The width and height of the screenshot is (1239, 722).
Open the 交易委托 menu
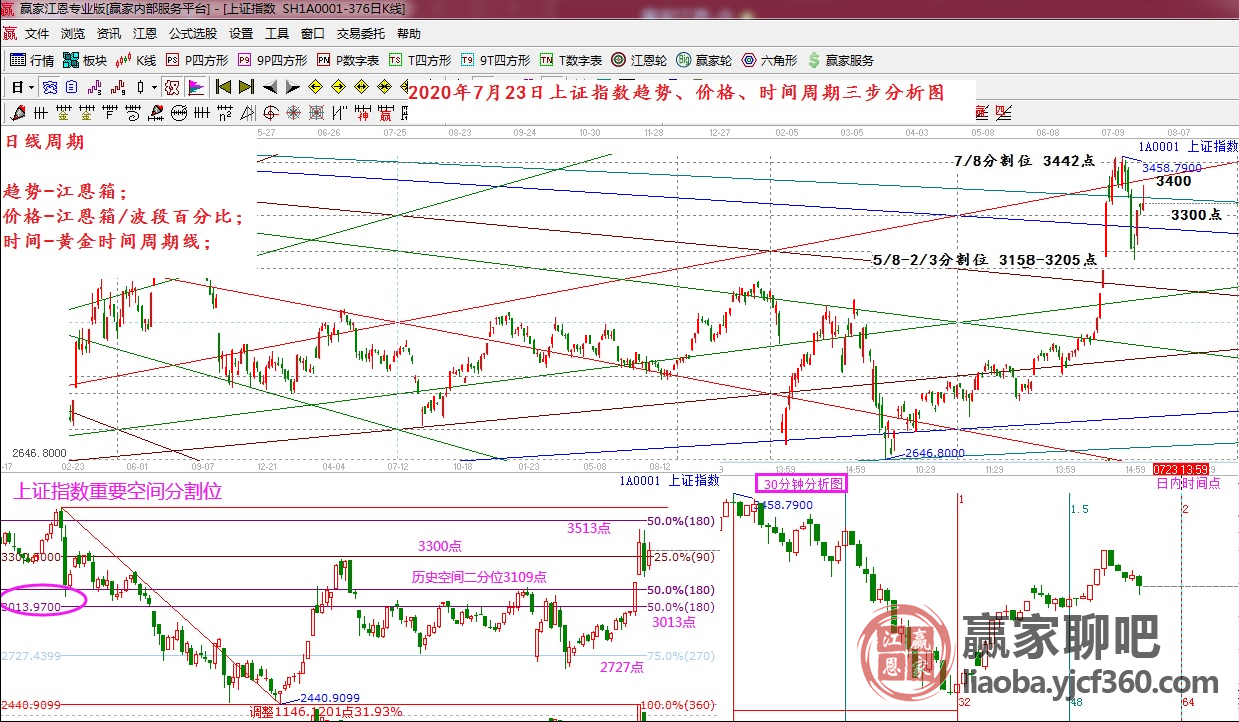[361, 33]
